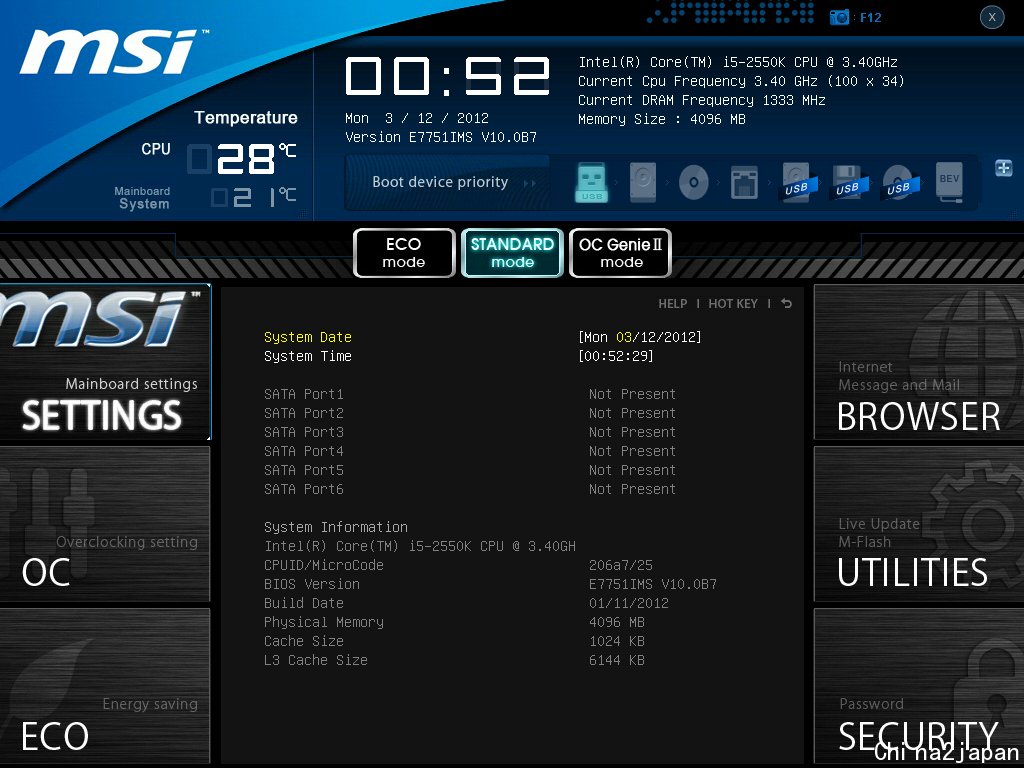Click the hard disk boot device icon
This screenshot has height=768, width=1024.
tap(643, 182)
